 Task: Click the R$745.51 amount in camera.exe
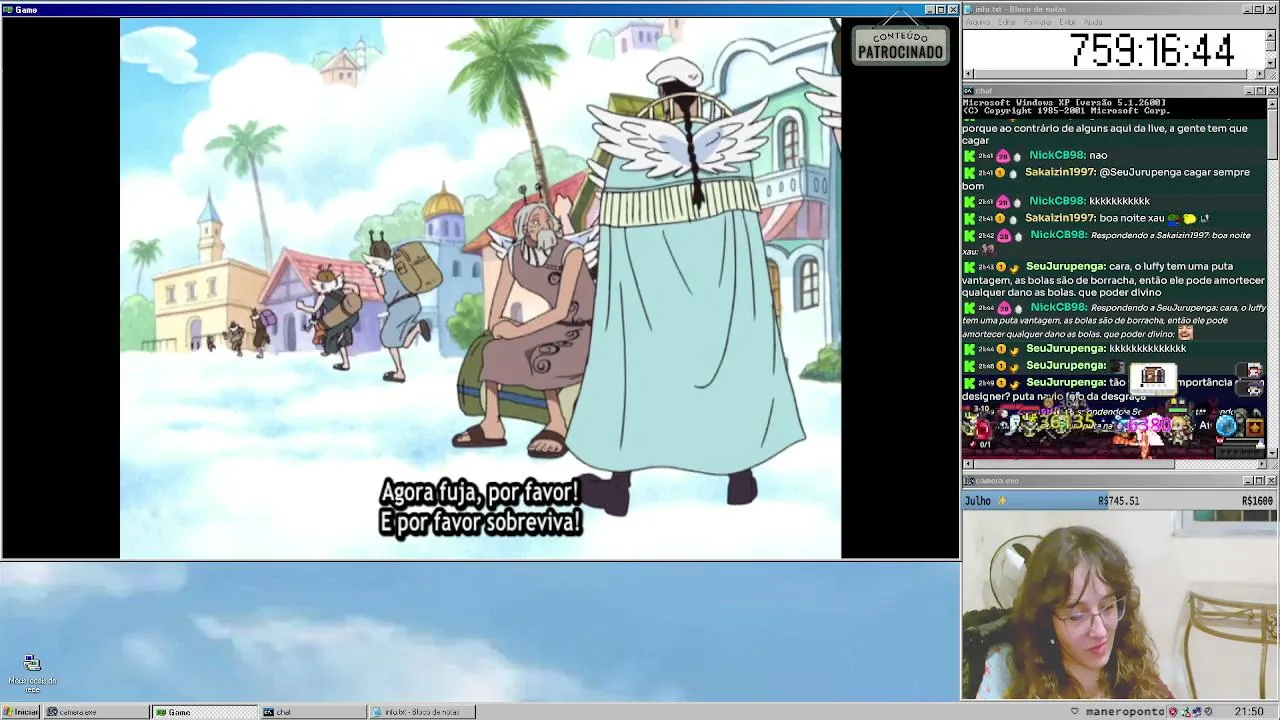click(x=1118, y=501)
